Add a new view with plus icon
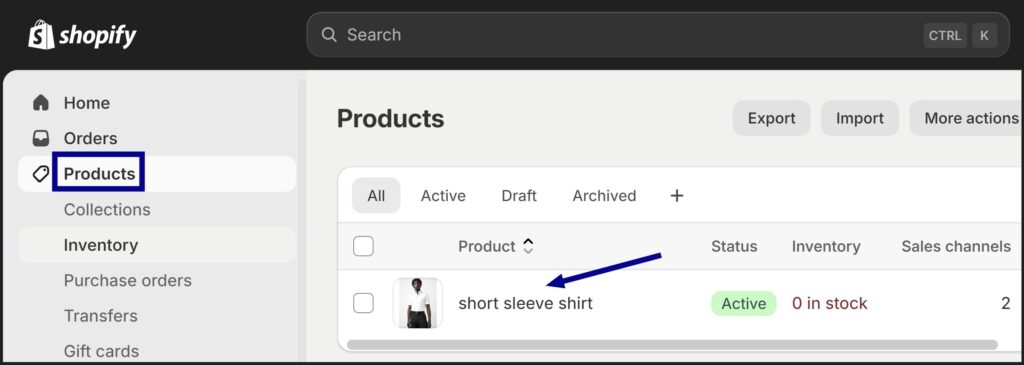Viewport: 1024px width, 365px height. [677, 195]
